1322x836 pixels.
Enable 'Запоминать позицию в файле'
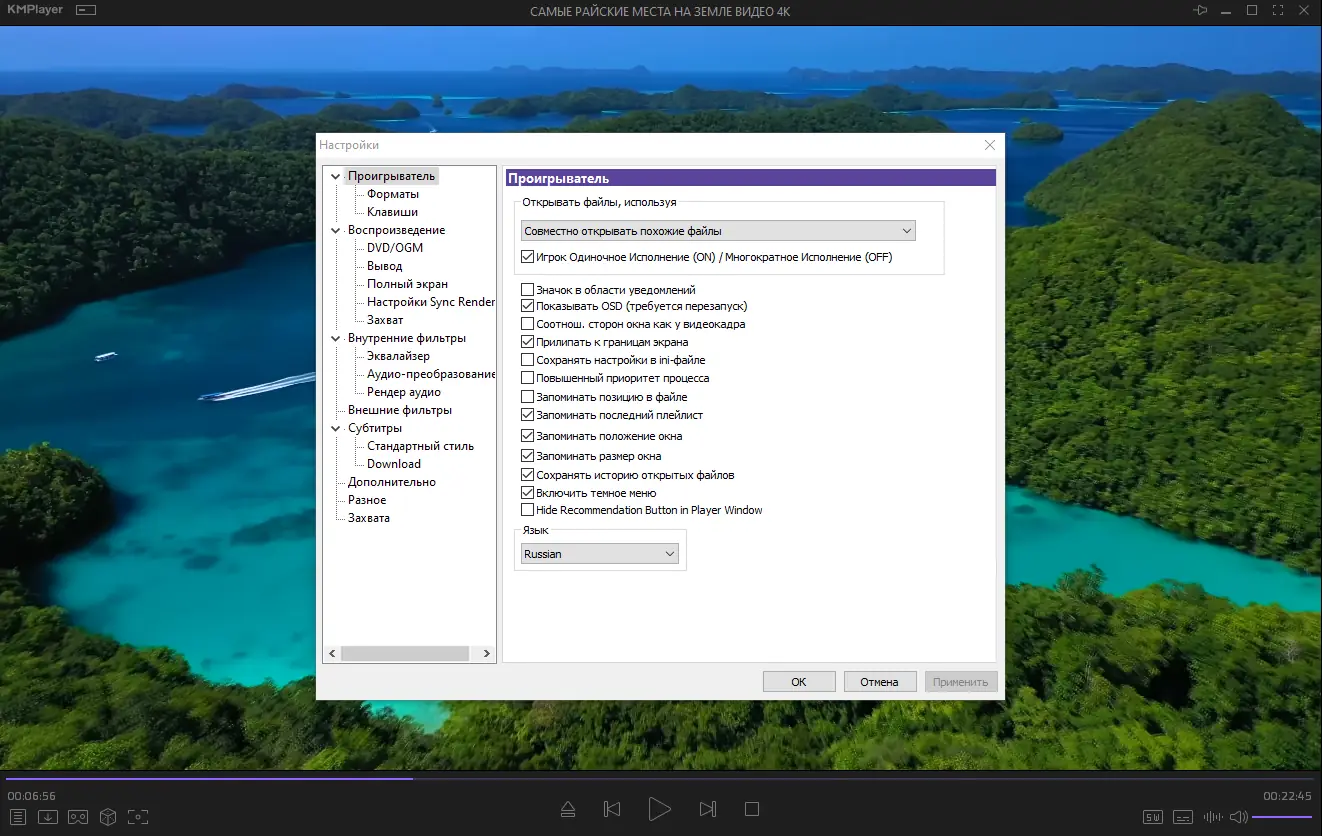pyautogui.click(x=528, y=397)
